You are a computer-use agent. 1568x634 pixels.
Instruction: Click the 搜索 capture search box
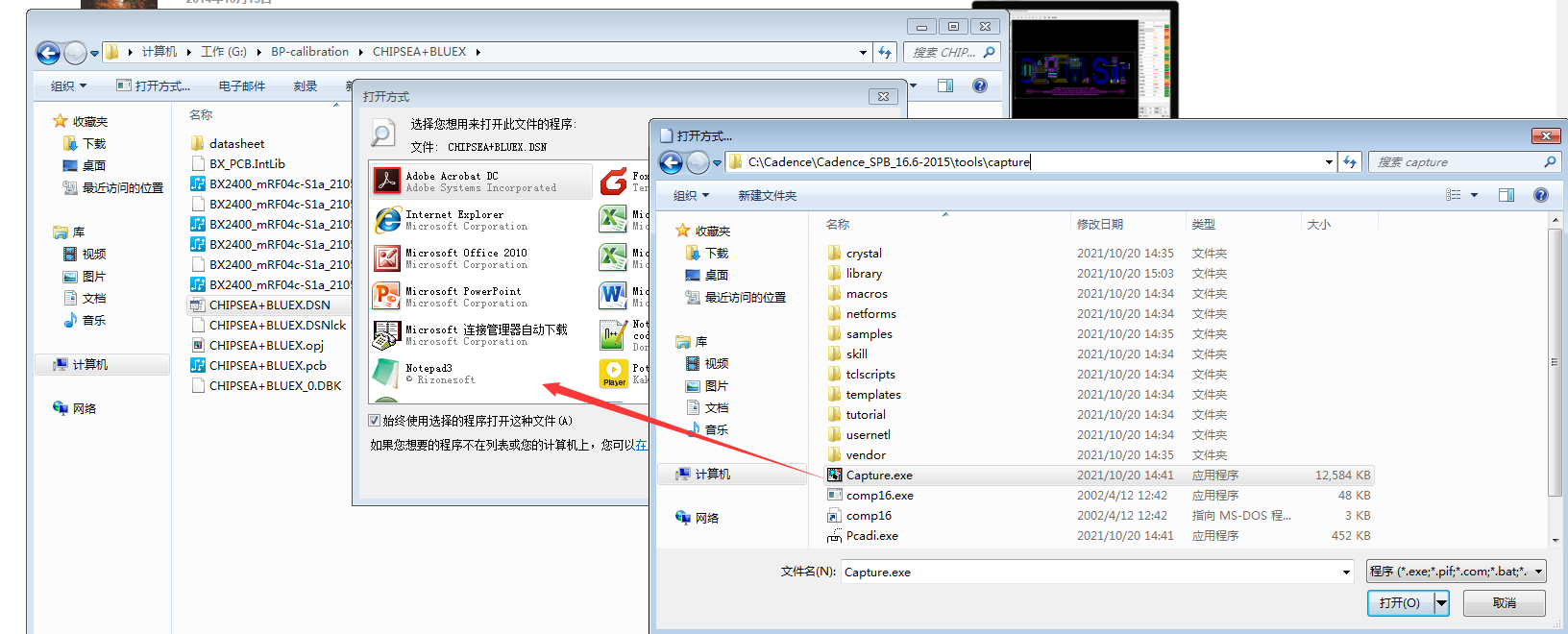pos(1464,162)
